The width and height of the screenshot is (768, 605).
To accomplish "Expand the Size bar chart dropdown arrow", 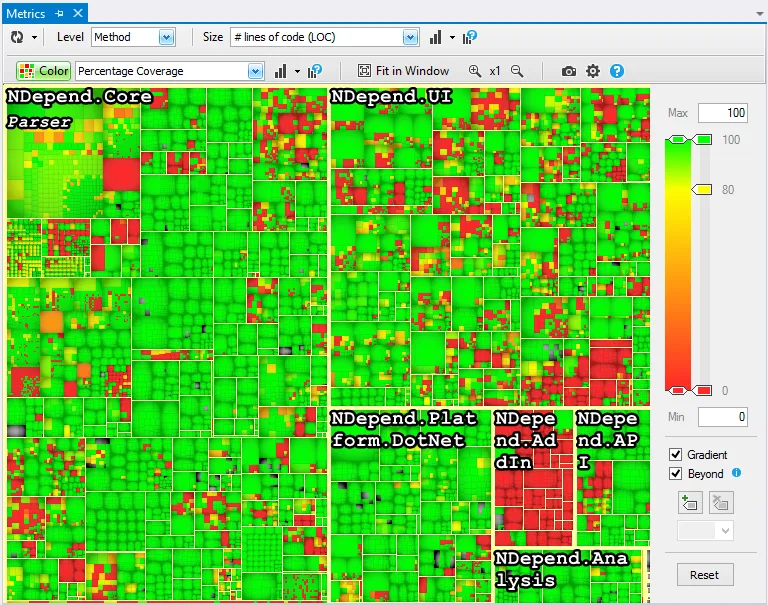I will (x=452, y=37).
